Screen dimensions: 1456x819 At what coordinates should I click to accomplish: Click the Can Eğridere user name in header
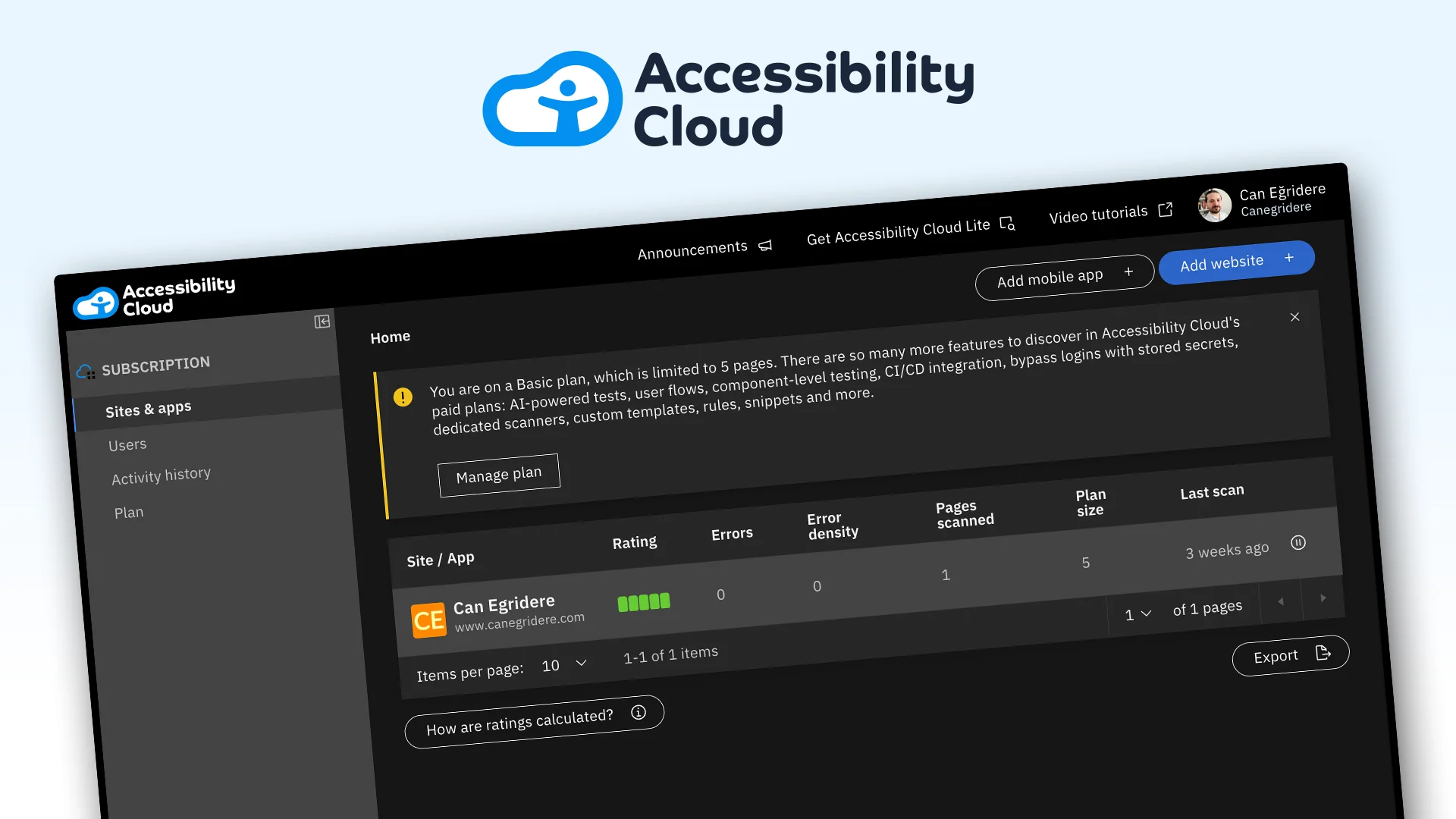(1282, 191)
